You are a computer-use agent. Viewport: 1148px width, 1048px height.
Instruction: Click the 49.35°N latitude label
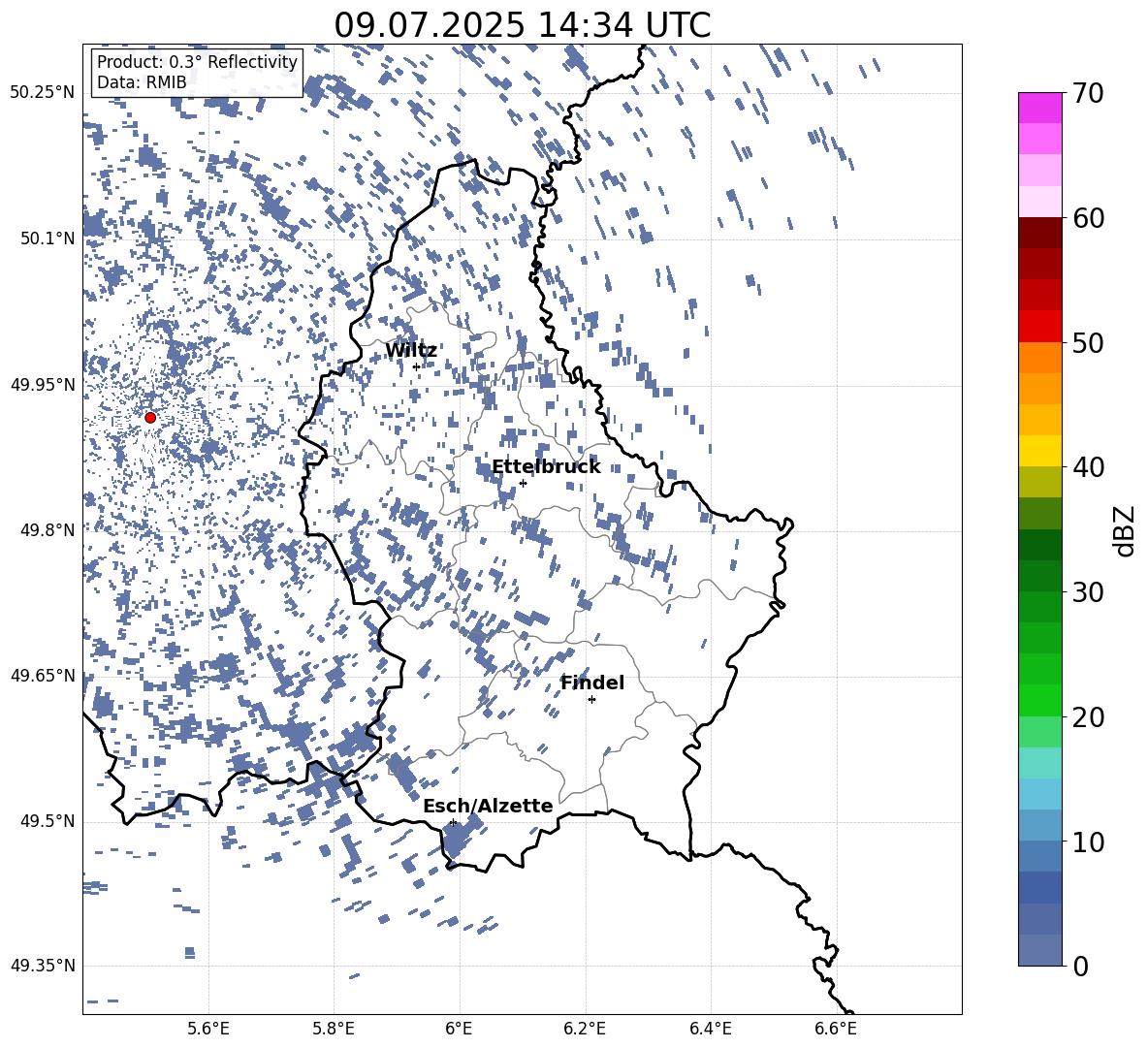(x=43, y=966)
